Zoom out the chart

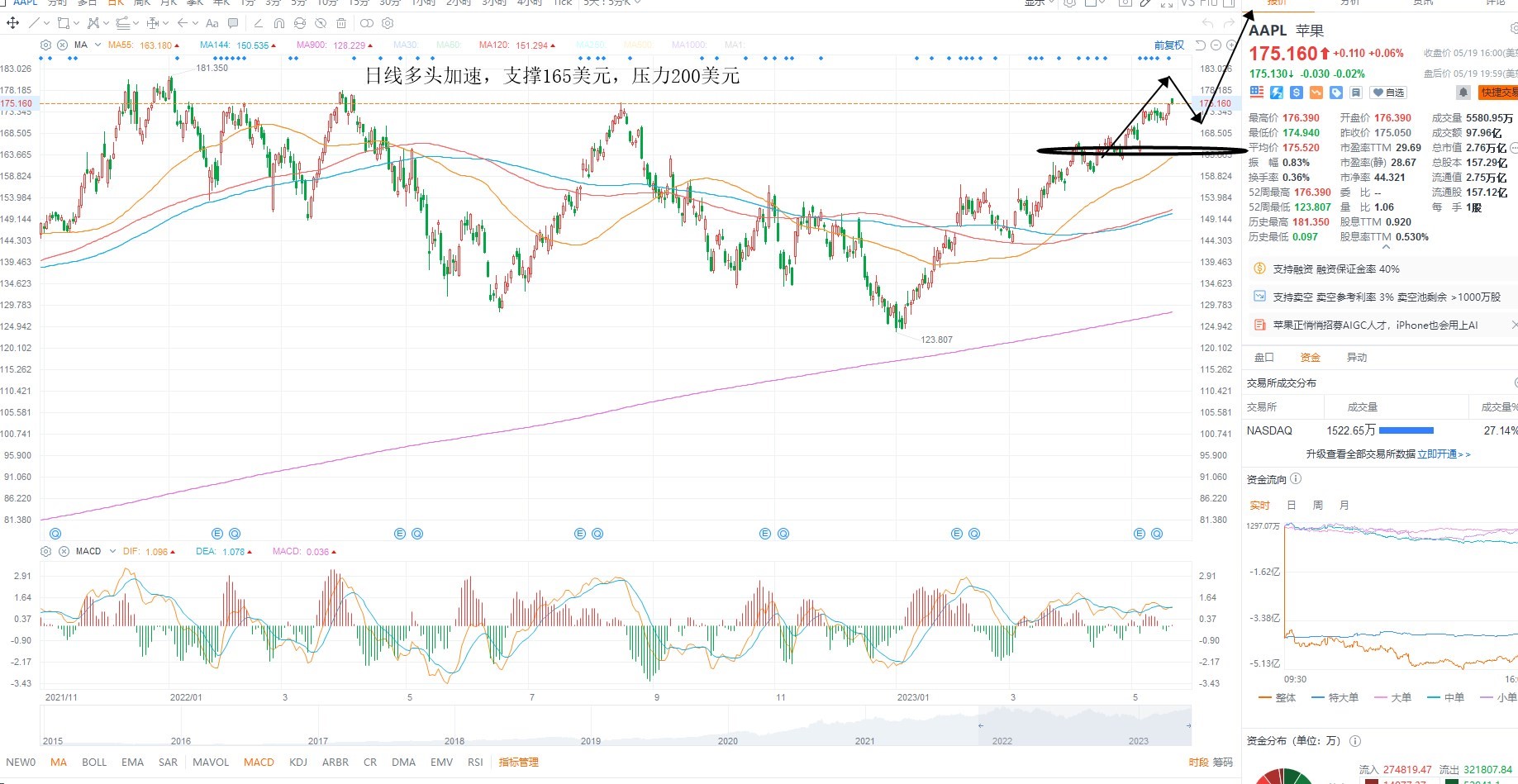point(1216,45)
